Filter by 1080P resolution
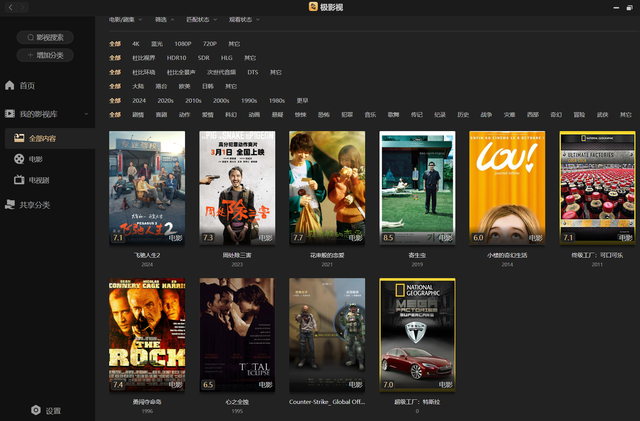The height and width of the screenshot is (421, 640). pyautogui.click(x=183, y=44)
